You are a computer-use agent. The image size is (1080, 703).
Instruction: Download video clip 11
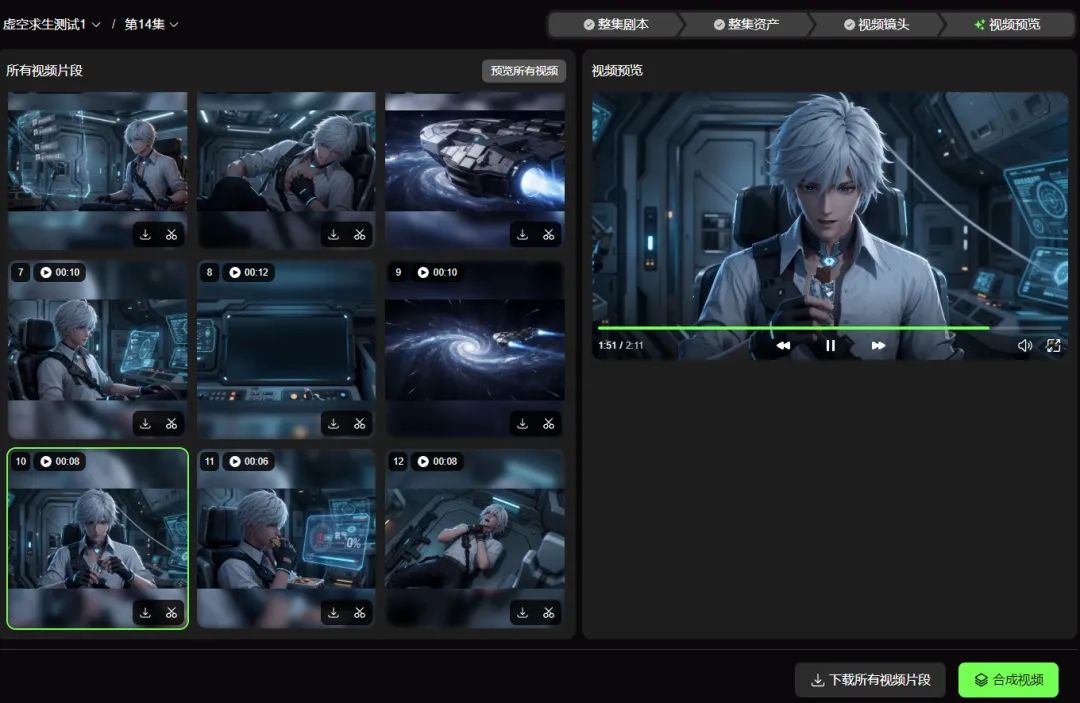tap(334, 613)
